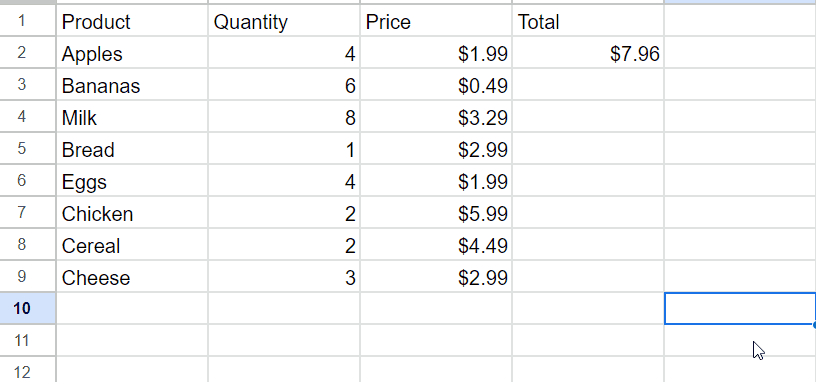816x382 pixels.
Task: Select row 10 header
Action: [28, 309]
